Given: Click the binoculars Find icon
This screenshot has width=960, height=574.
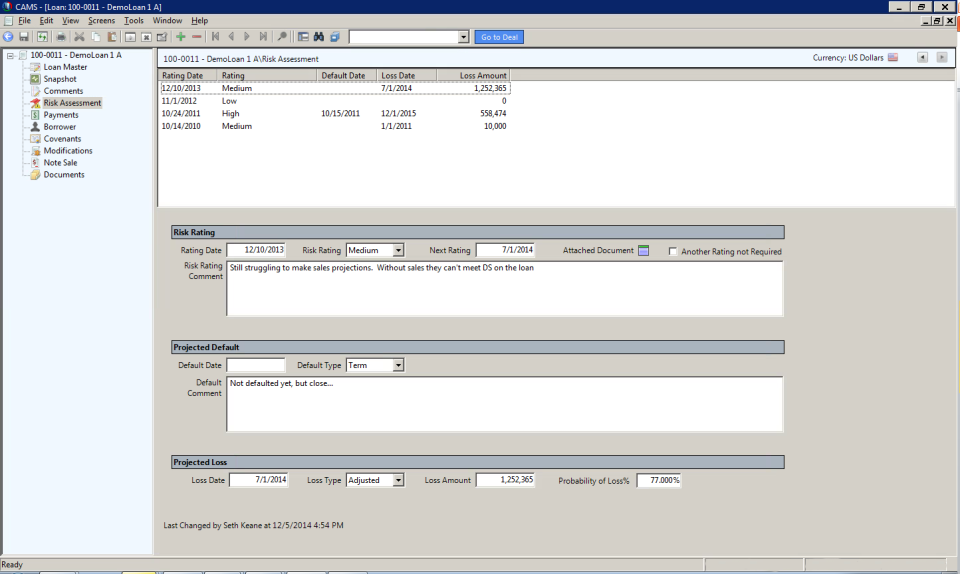Looking at the screenshot, I should coord(319,37).
